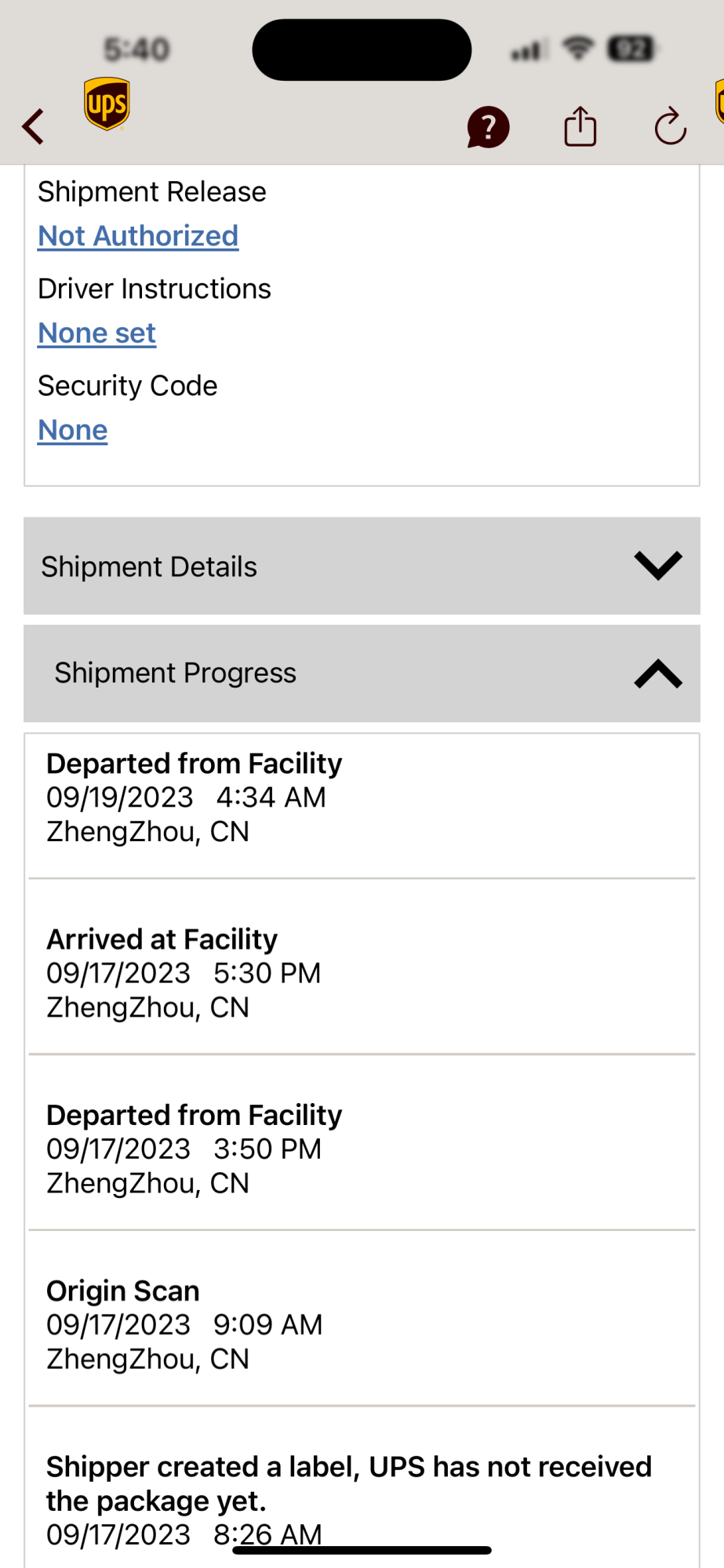The image size is (724, 1568).
Task: Tap the battery indicator in status bar
Action: [x=630, y=49]
